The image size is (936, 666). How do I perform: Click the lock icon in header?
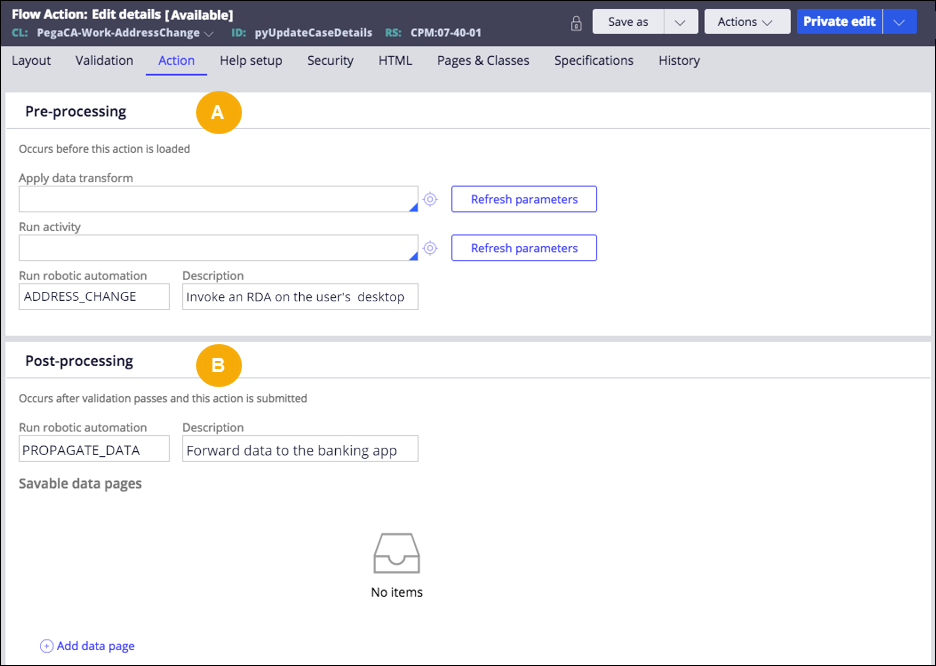click(576, 22)
